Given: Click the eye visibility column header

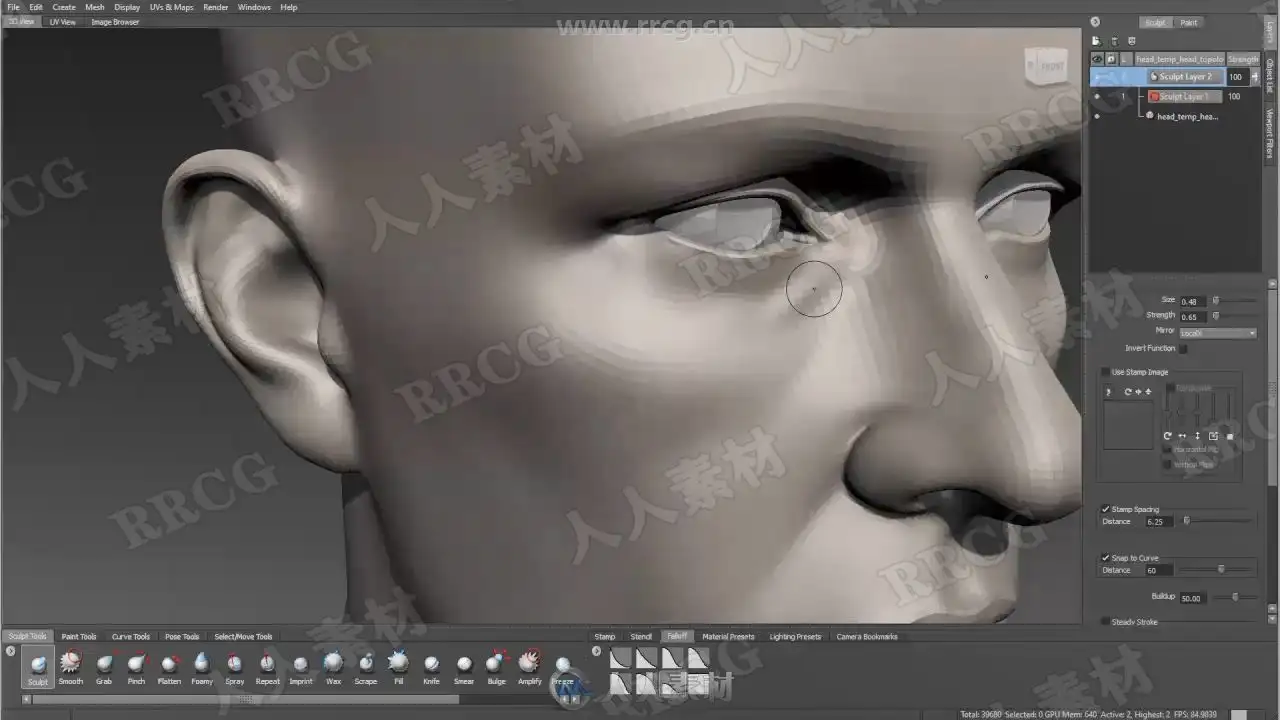Looking at the screenshot, I should coord(1097,59).
